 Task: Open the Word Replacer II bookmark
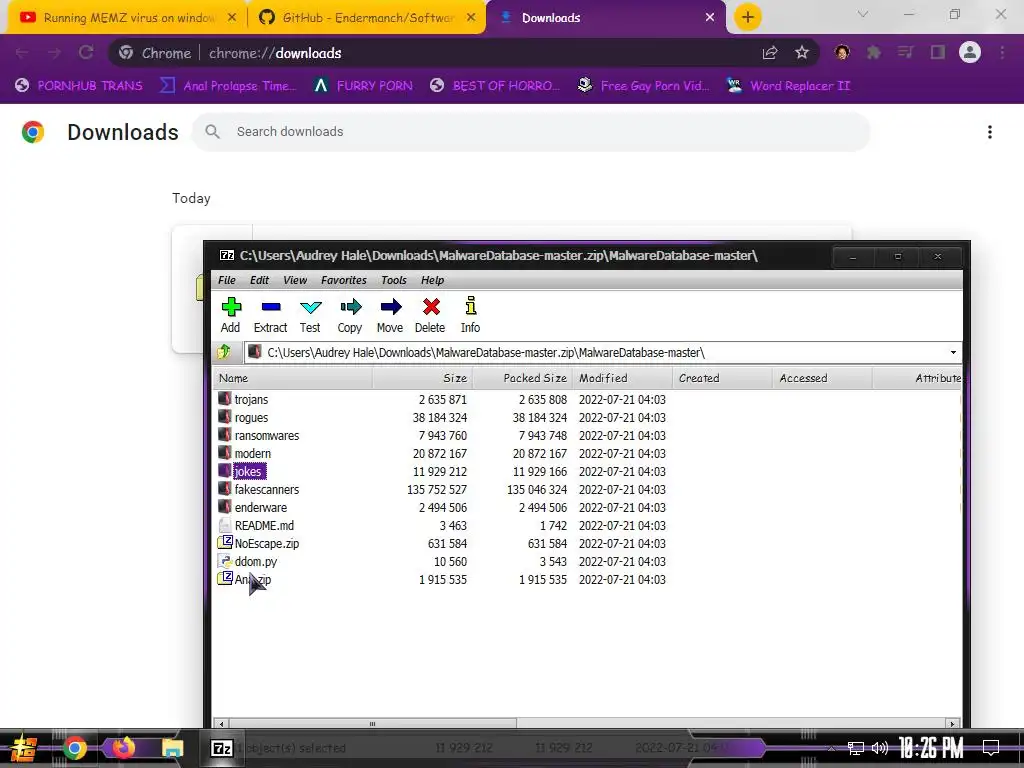click(789, 86)
